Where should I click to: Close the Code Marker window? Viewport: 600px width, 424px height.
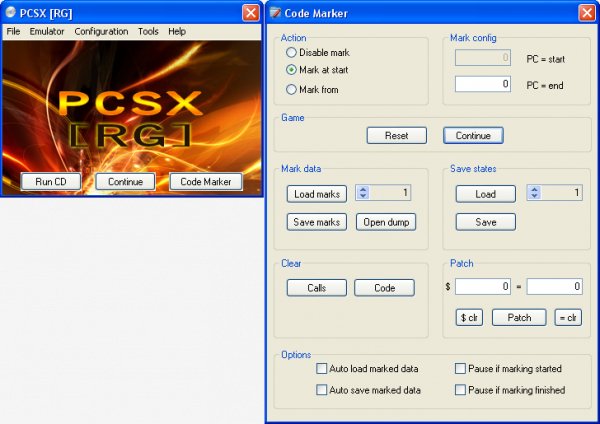pos(587,13)
